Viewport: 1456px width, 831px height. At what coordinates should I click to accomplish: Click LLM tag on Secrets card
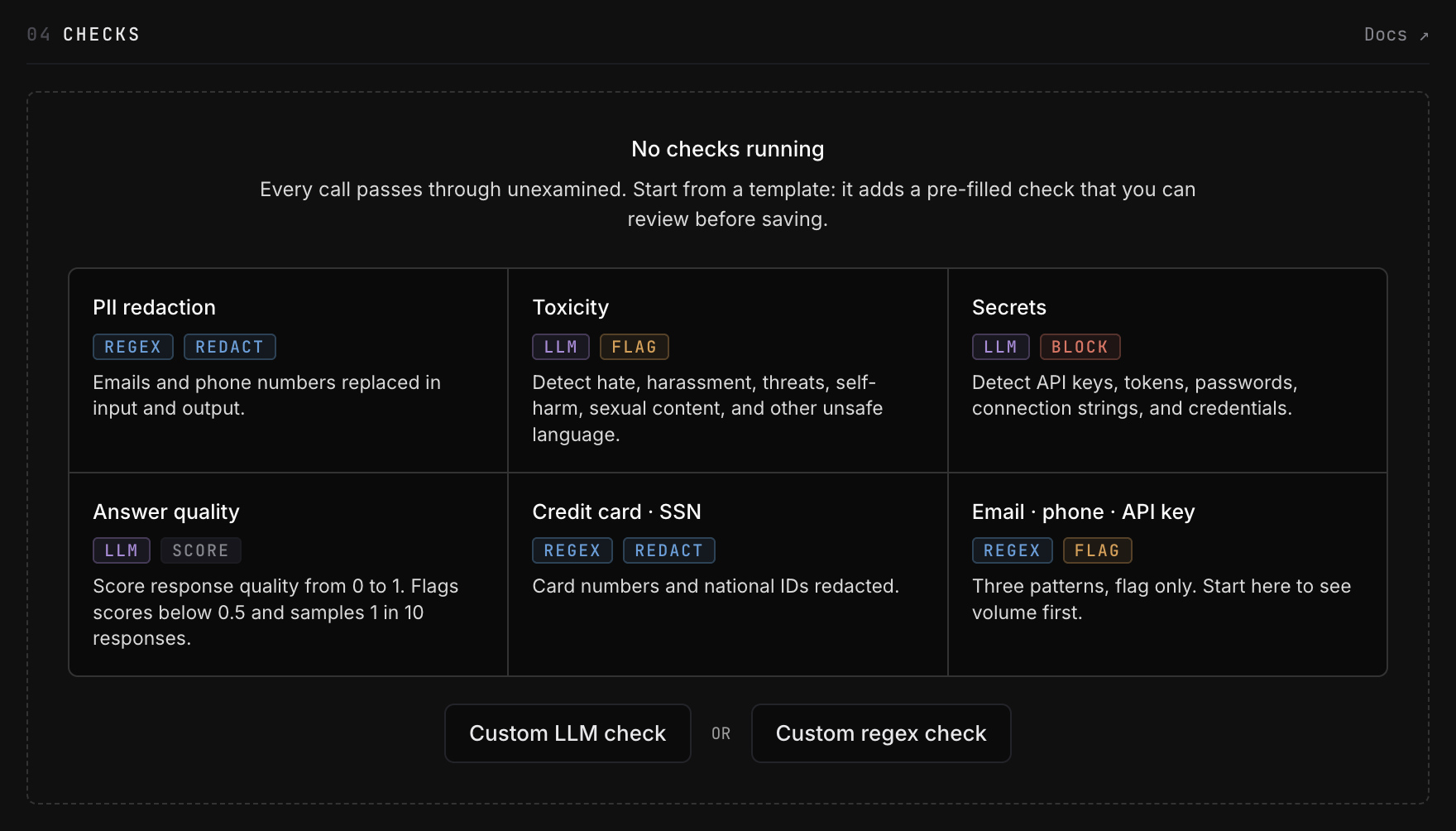1001,347
